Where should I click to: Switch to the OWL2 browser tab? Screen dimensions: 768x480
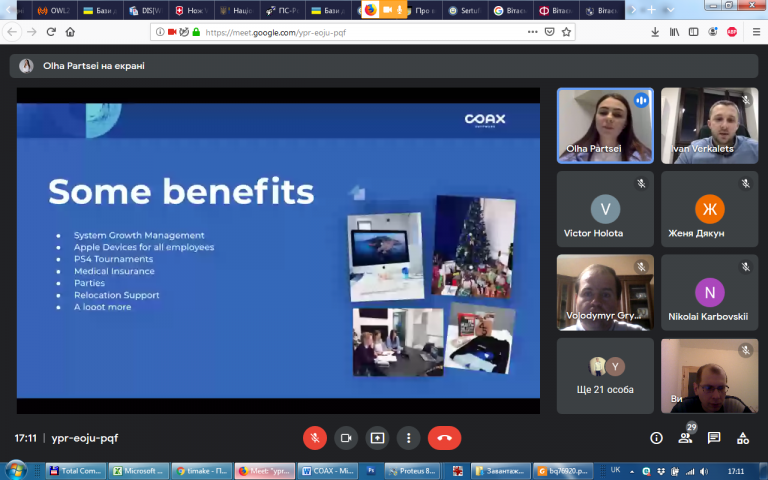pos(54,10)
